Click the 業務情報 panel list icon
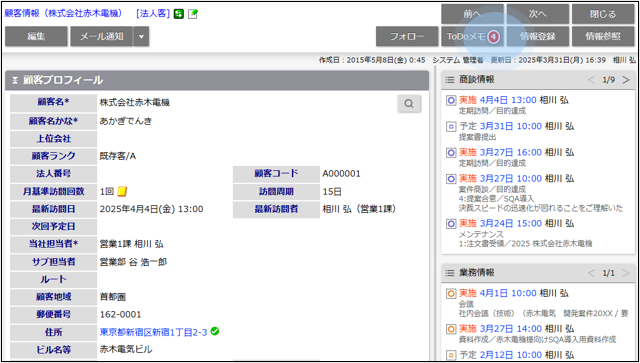The image size is (640, 363). pyautogui.click(x=450, y=273)
